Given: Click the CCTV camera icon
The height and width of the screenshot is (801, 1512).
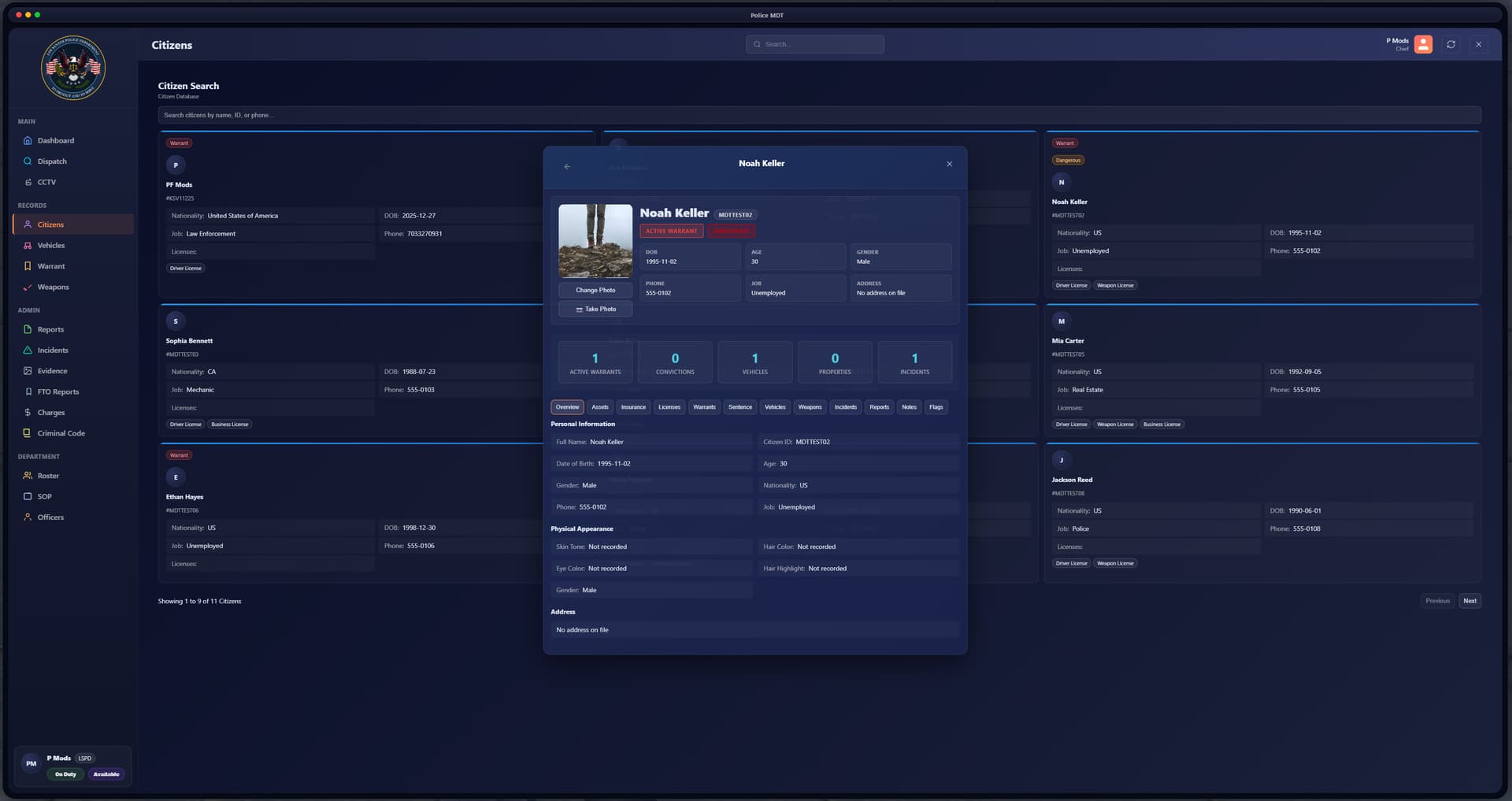Looking at the screenshot, I should [28, 182].
